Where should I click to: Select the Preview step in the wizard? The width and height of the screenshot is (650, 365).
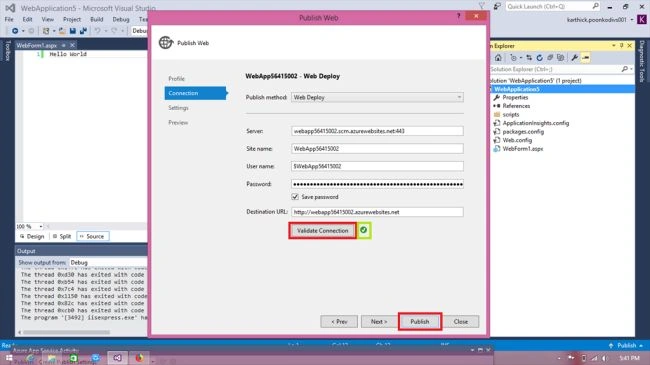coord(178,122)
